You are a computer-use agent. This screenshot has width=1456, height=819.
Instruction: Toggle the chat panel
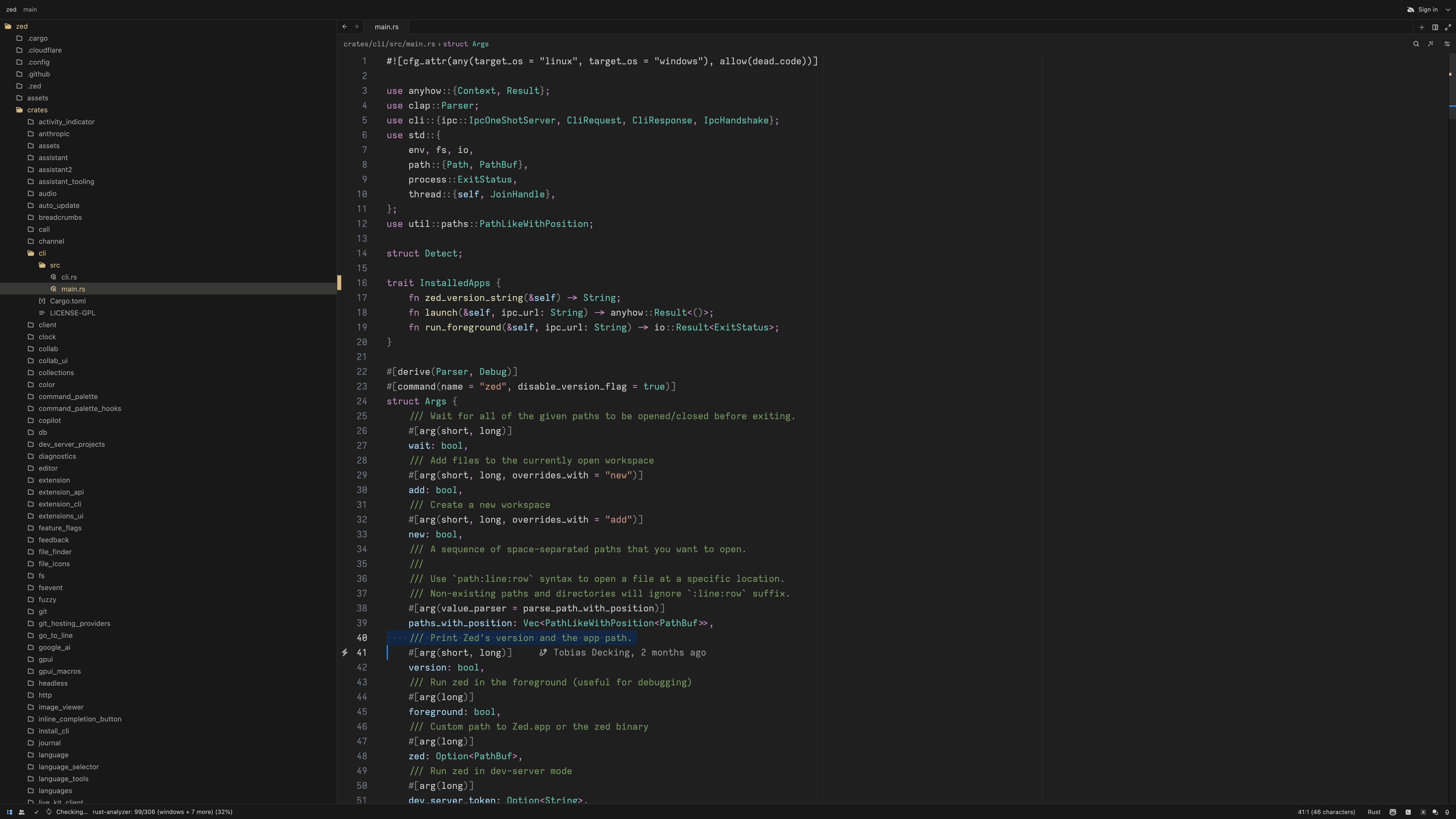1435,812
